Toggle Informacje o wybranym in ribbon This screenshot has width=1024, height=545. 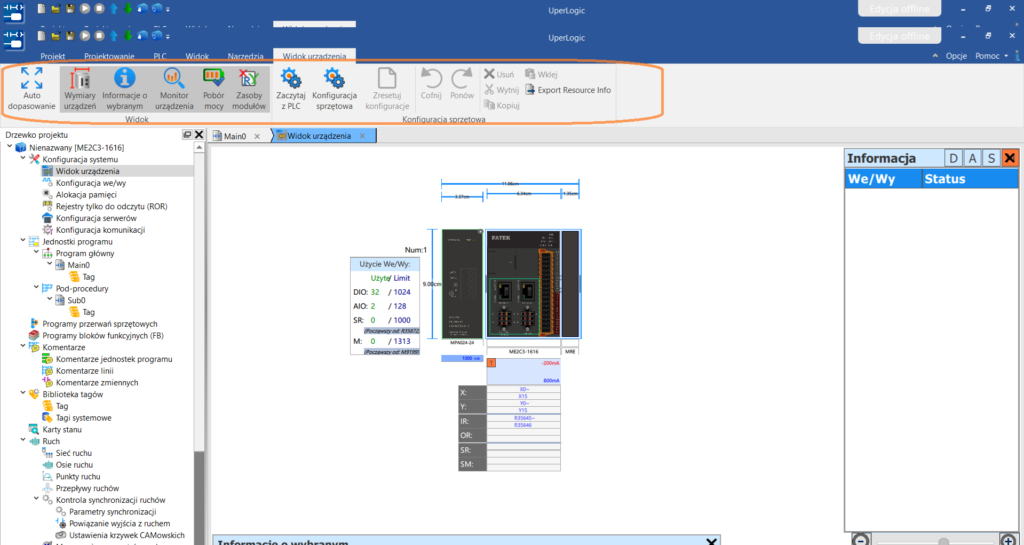point(125,89)
